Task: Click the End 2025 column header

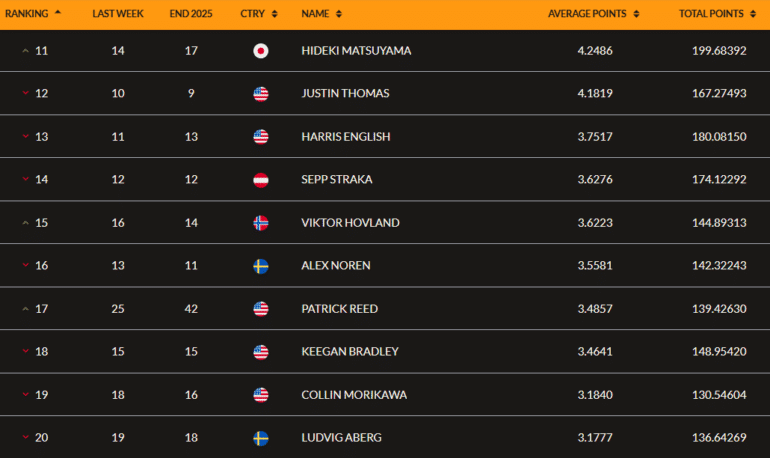Action: click(x=192, y=14)
